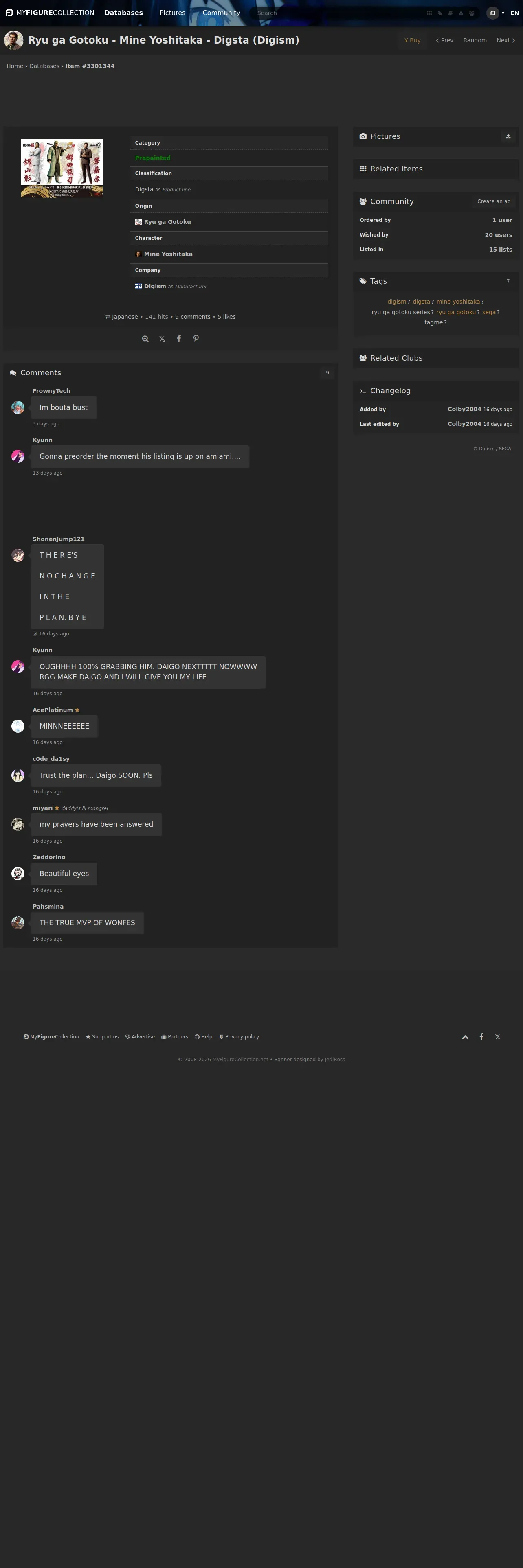Share item on X below details
Screen dimensions: 523x1568
pos(162,339)
